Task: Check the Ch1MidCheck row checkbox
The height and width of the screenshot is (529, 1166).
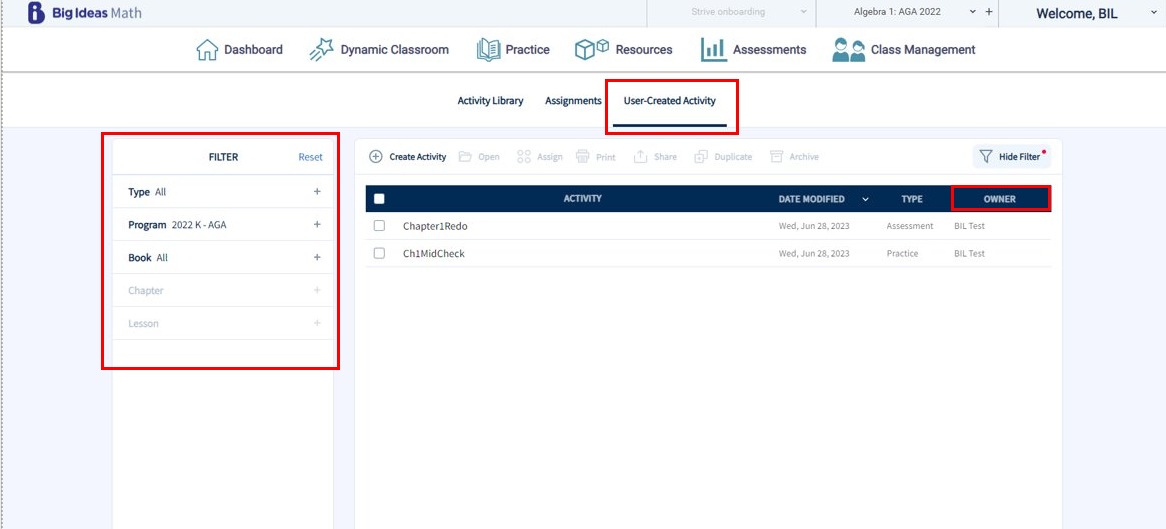Action: coord(379,253)
